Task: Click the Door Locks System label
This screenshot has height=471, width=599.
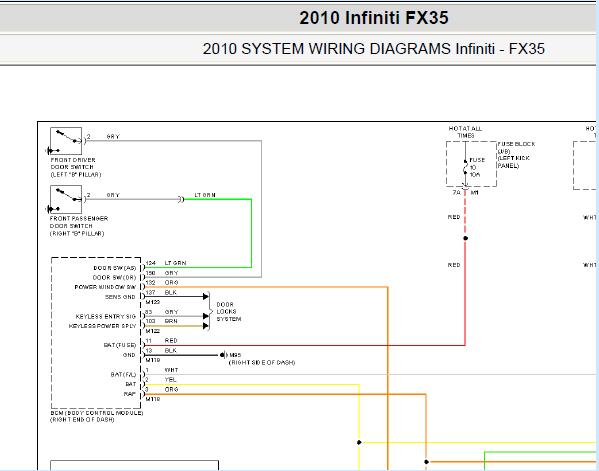Action: pos(228,312)
